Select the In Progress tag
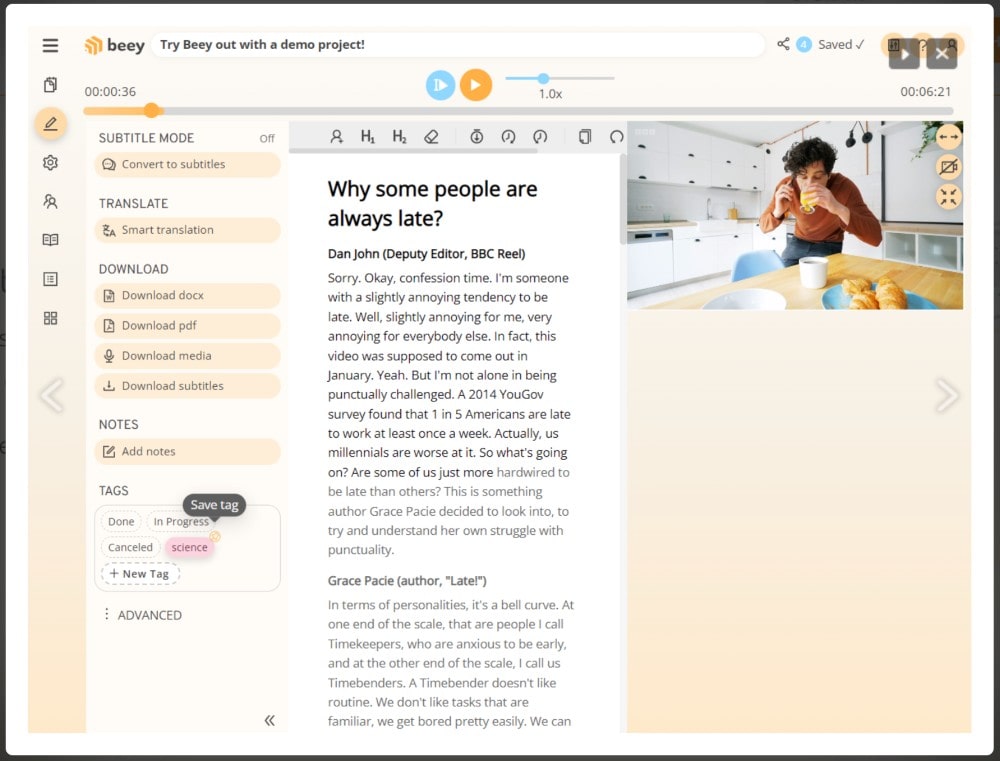Screen dimensions: 1000x761 pos(181,521)
